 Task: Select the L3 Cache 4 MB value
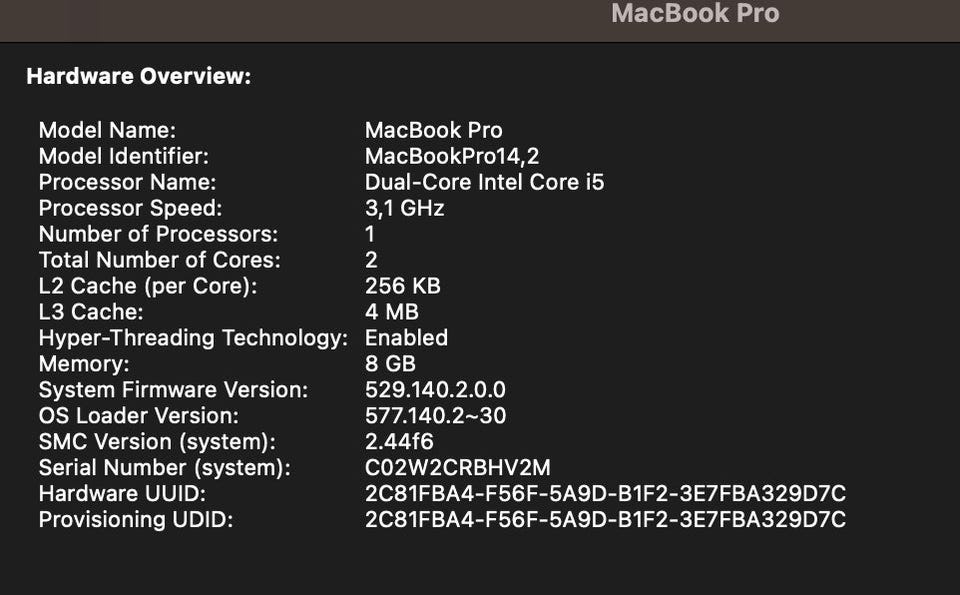pos(391,312)
